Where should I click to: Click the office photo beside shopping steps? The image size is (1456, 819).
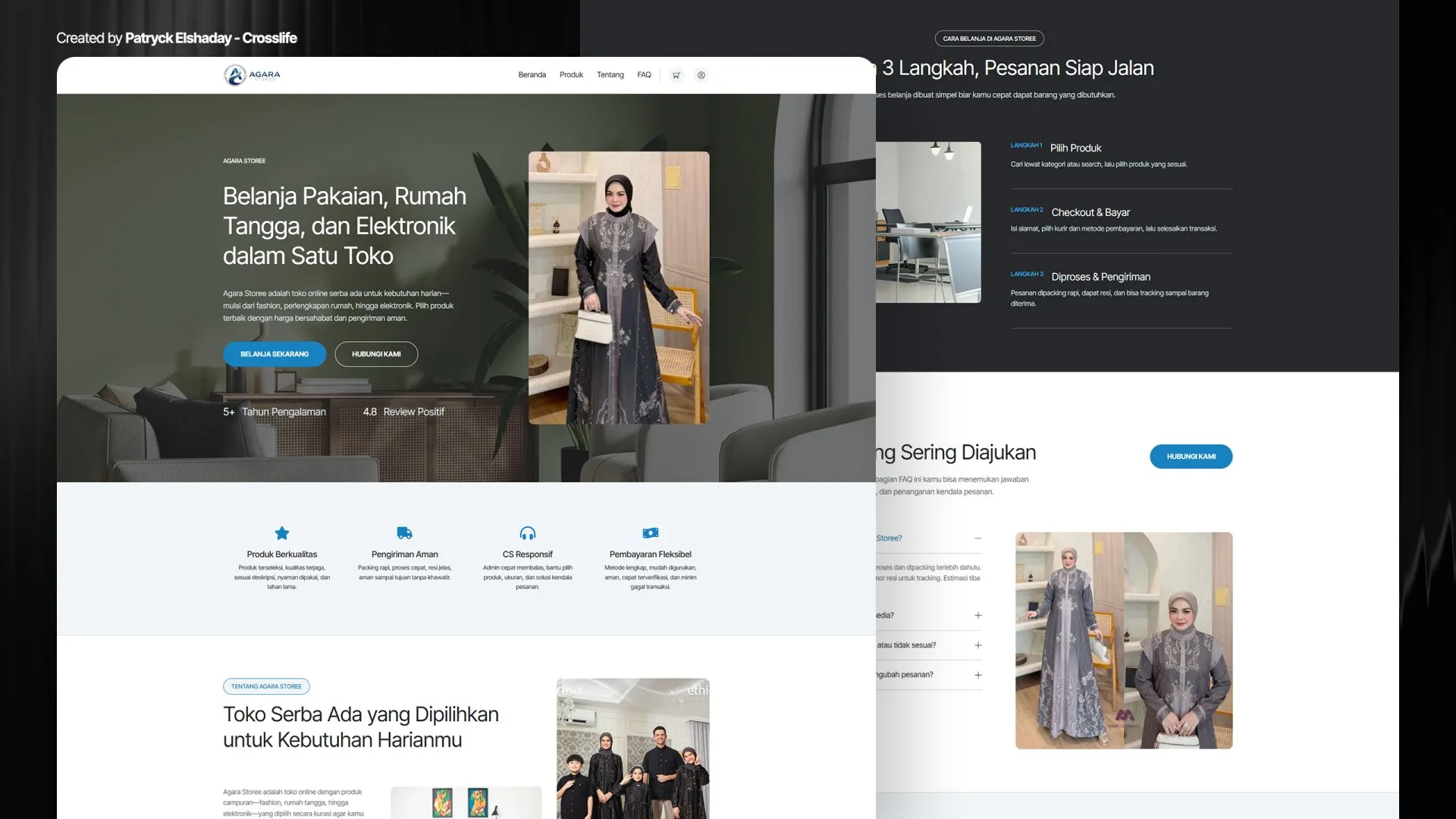click(928, 222)
